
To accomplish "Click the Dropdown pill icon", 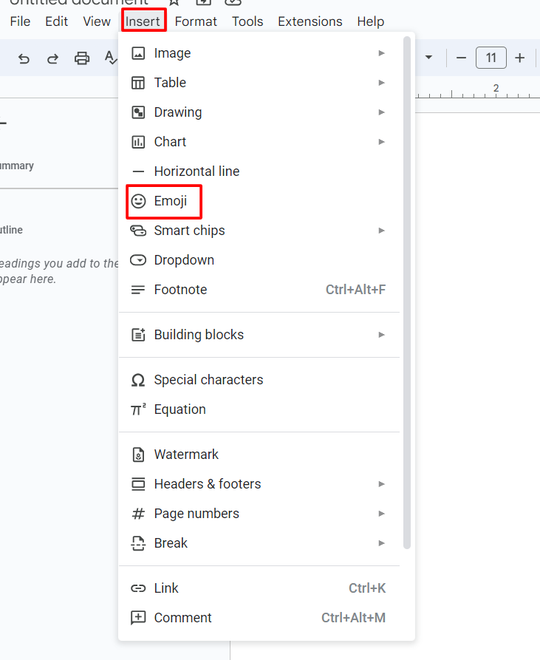I will pos(138,260).
